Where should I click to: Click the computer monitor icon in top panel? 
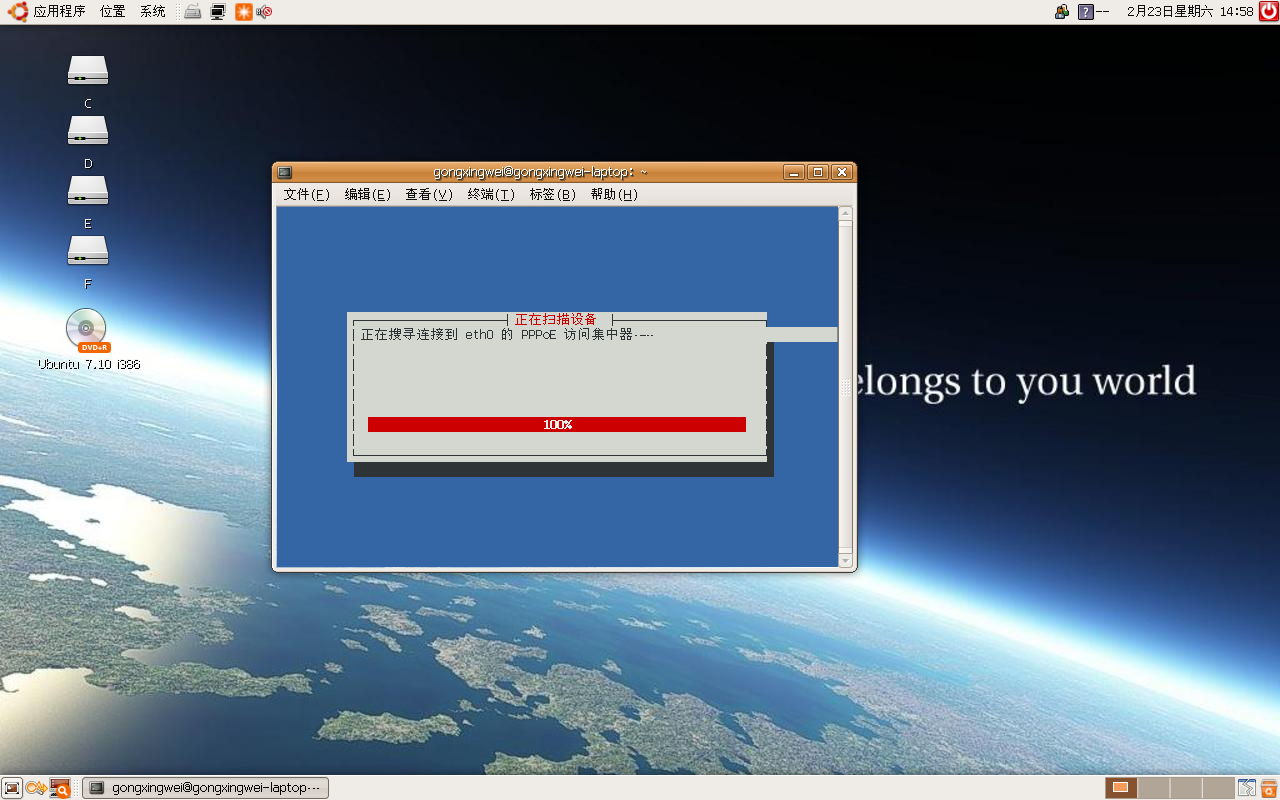(218, 12)
